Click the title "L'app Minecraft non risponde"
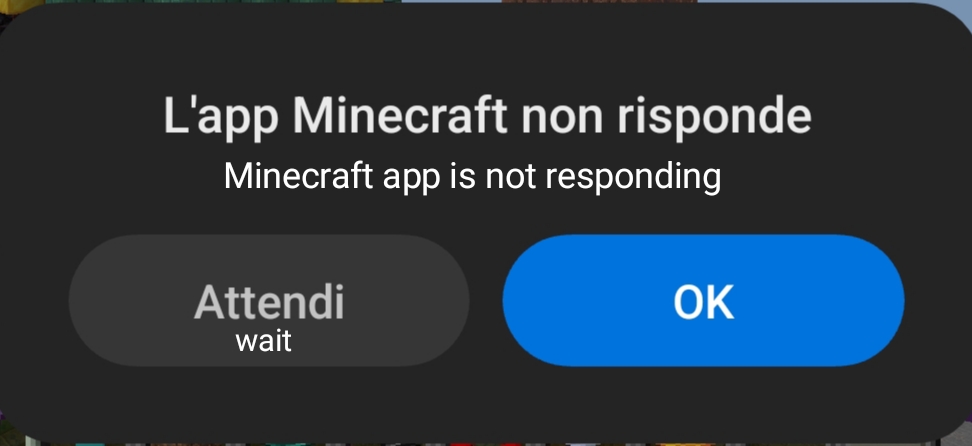The height and width of the screenshot is (446, 972). coord(487,117)
